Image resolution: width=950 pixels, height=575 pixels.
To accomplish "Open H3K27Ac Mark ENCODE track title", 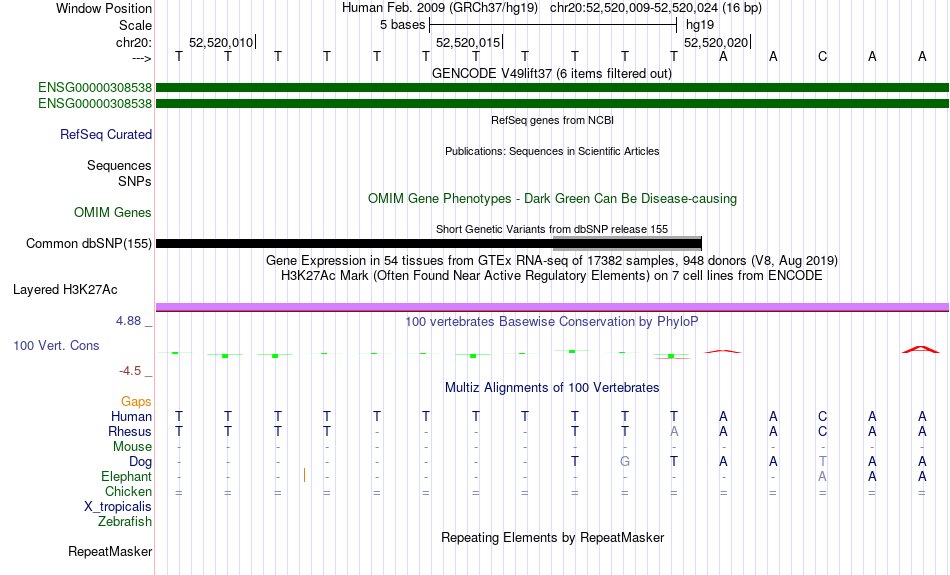I will 552,276.
